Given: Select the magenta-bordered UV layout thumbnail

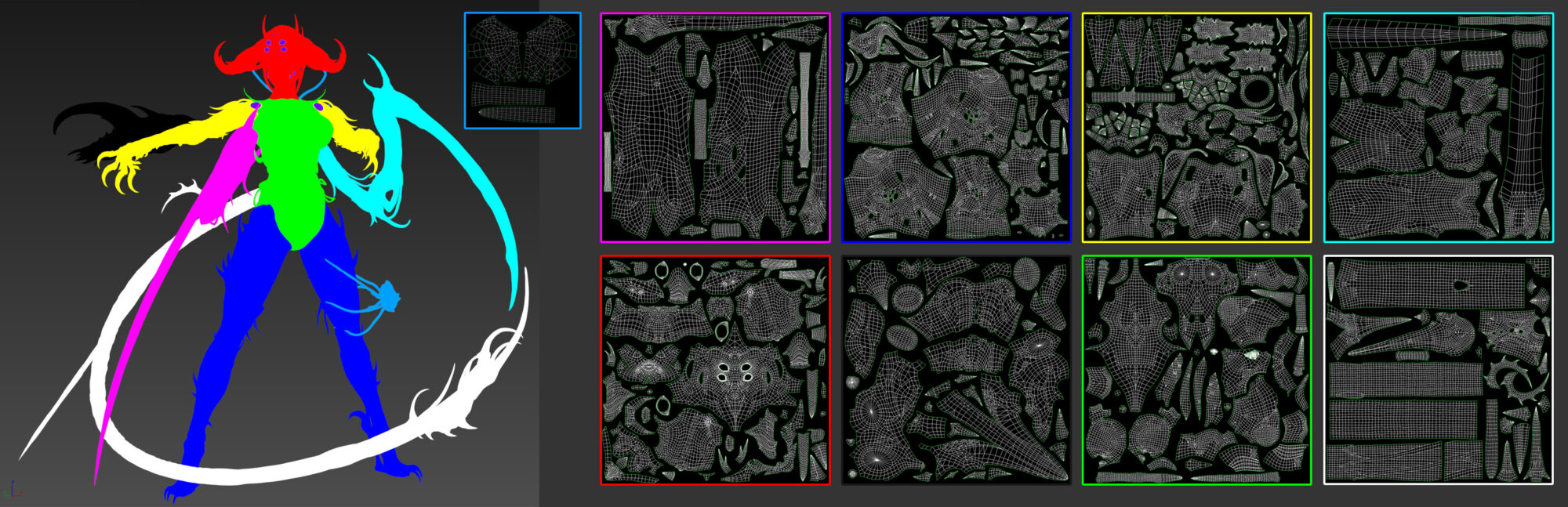Looking at the screenshot, I should tap(715, 128).
